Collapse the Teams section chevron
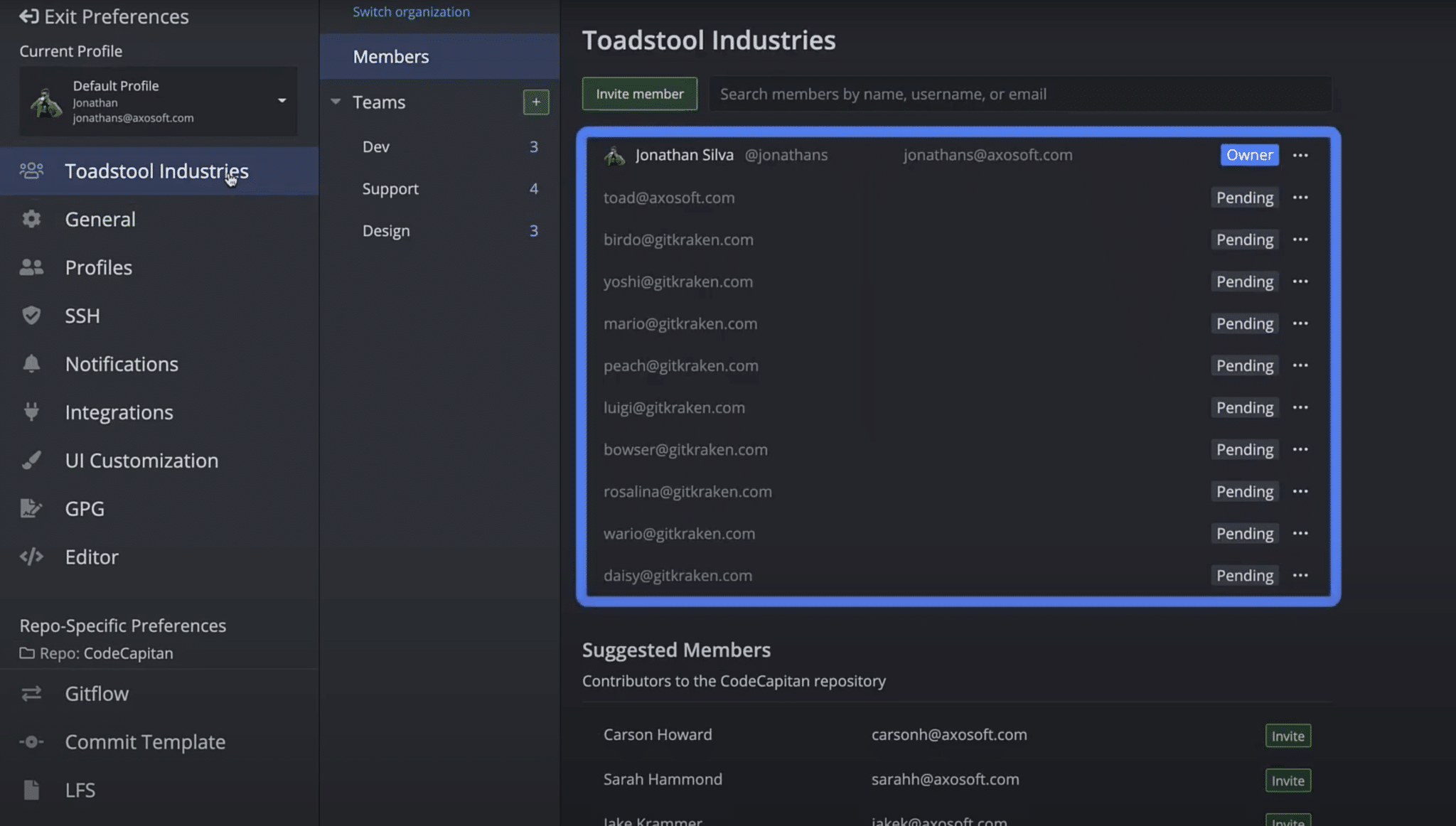Viewport: 1456px width, 826px height. pyautogui.click(x=336, y=102)
